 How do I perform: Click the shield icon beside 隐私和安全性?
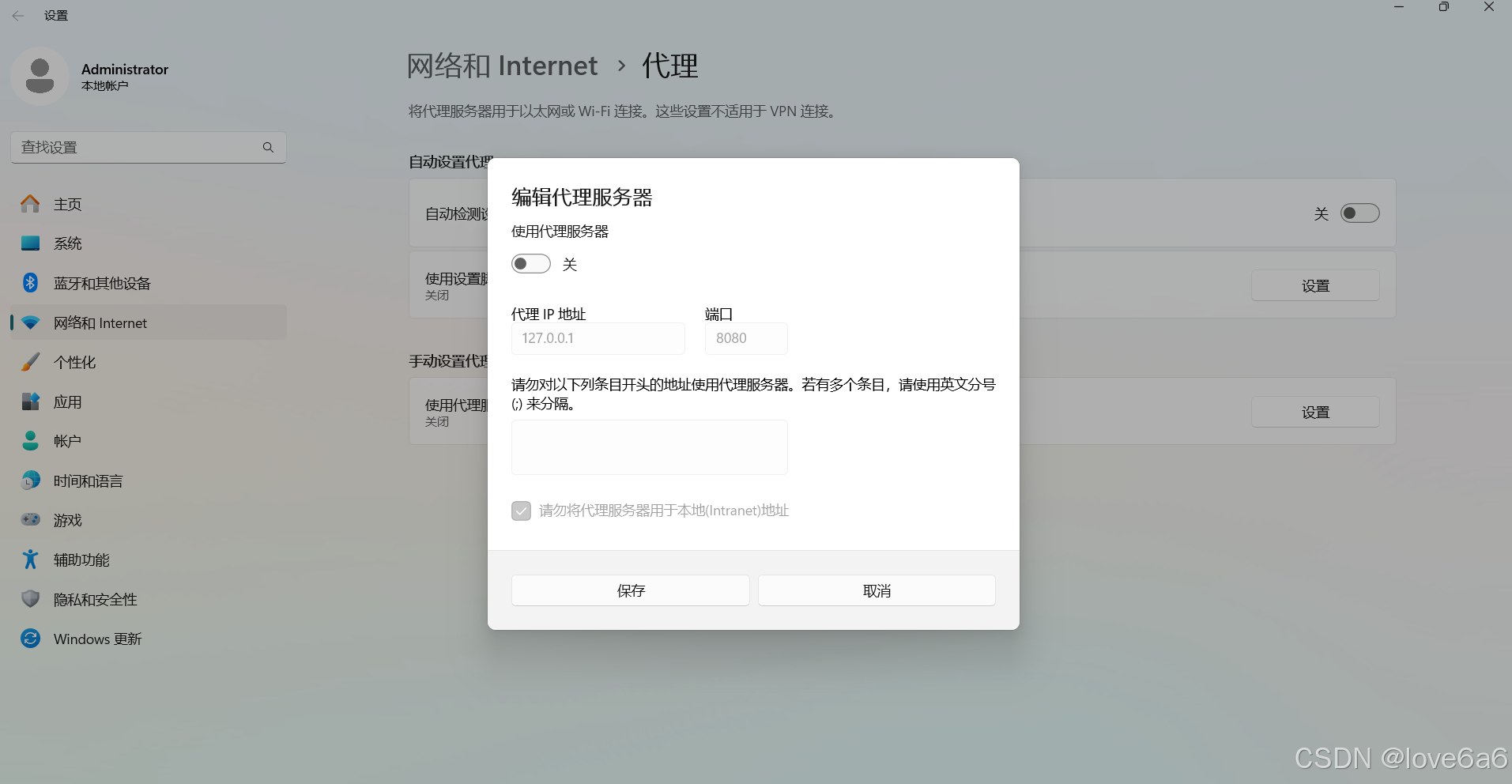30,599
